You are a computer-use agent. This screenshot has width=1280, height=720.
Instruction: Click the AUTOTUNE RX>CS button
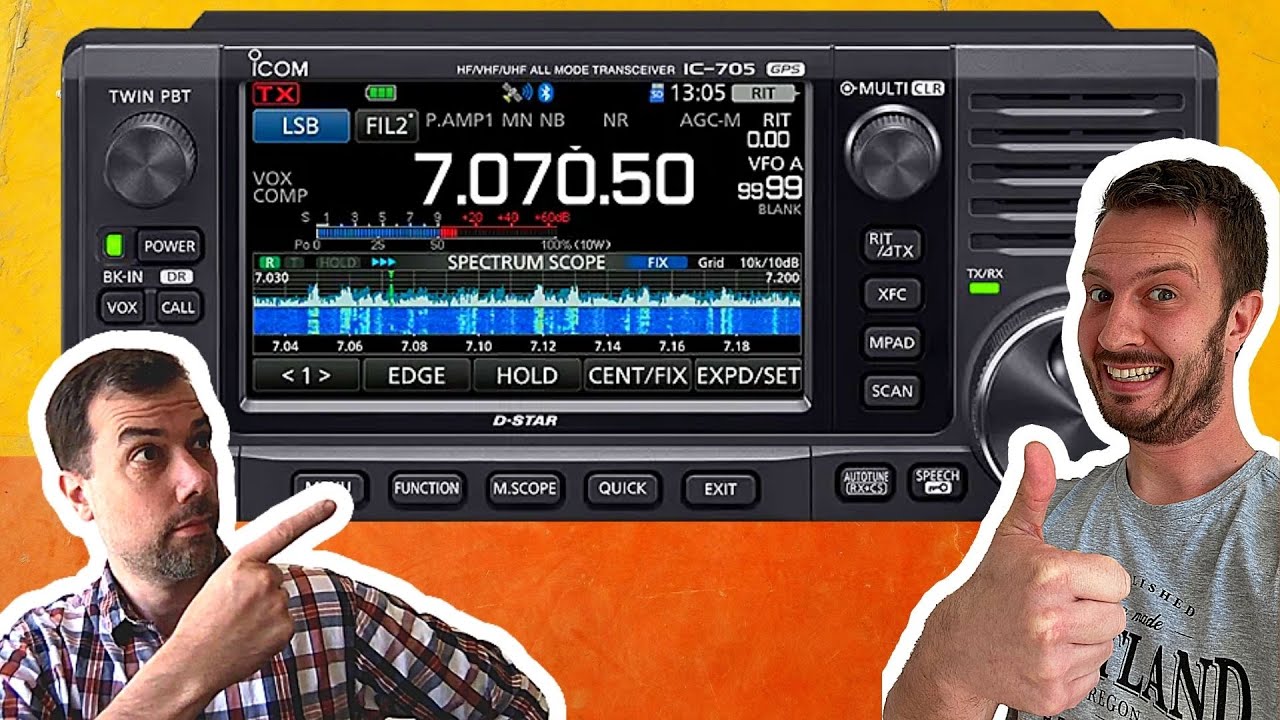pos(865,483)
